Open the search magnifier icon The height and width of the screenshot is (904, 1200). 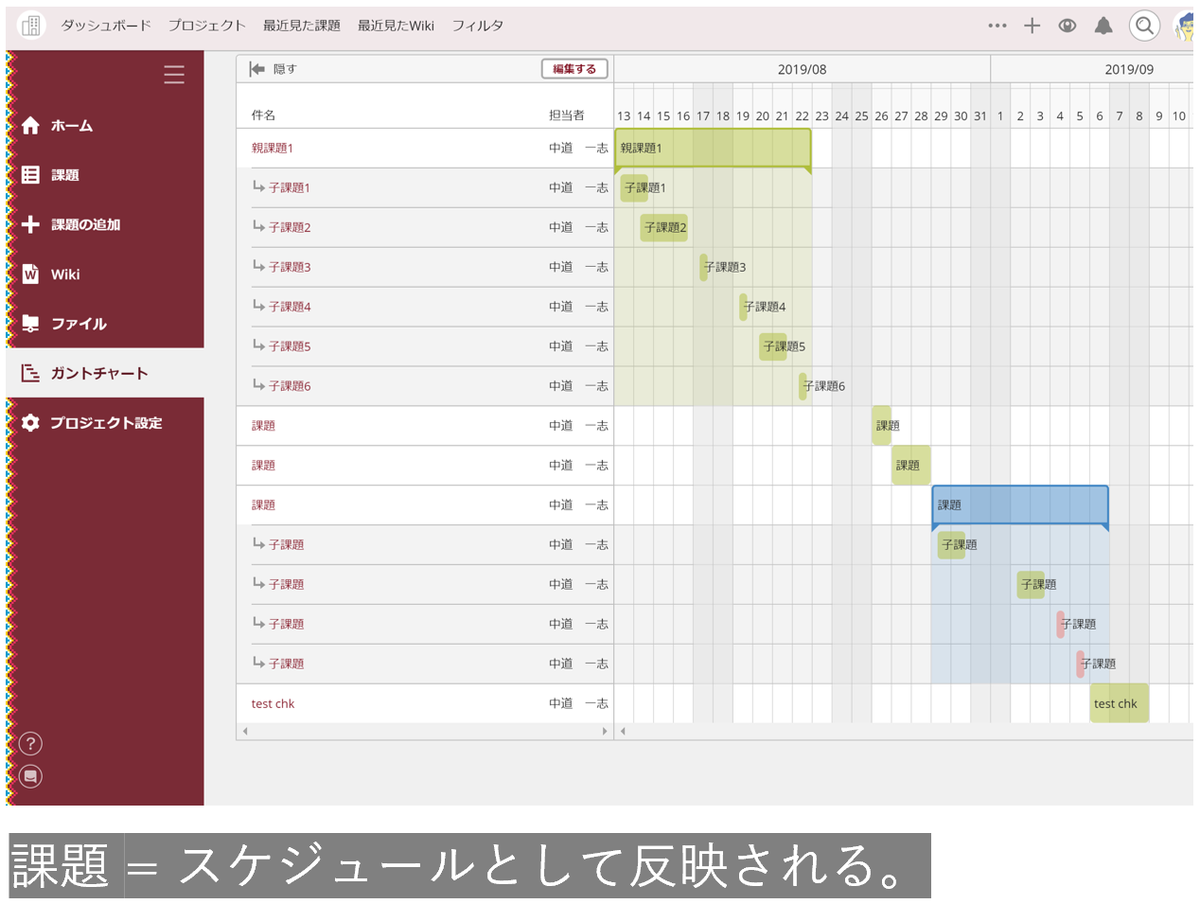[x=1144, y=26]
